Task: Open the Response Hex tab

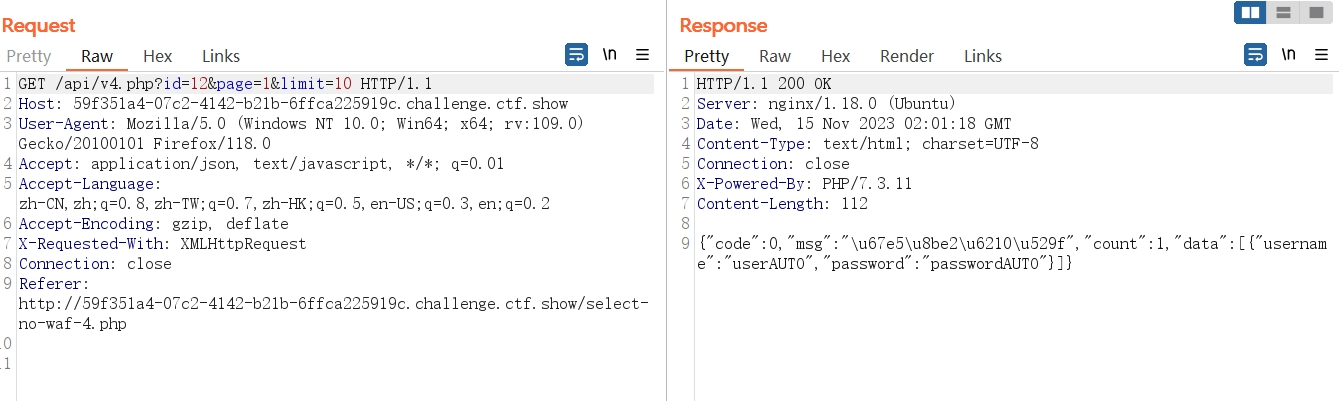Action: pos(835,56)
